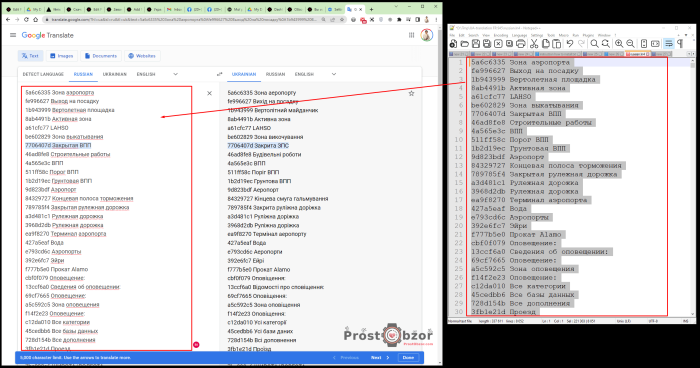Choose Russian as the target language
700x368 pixels.
pyautogui.click(x=275, y=74)
